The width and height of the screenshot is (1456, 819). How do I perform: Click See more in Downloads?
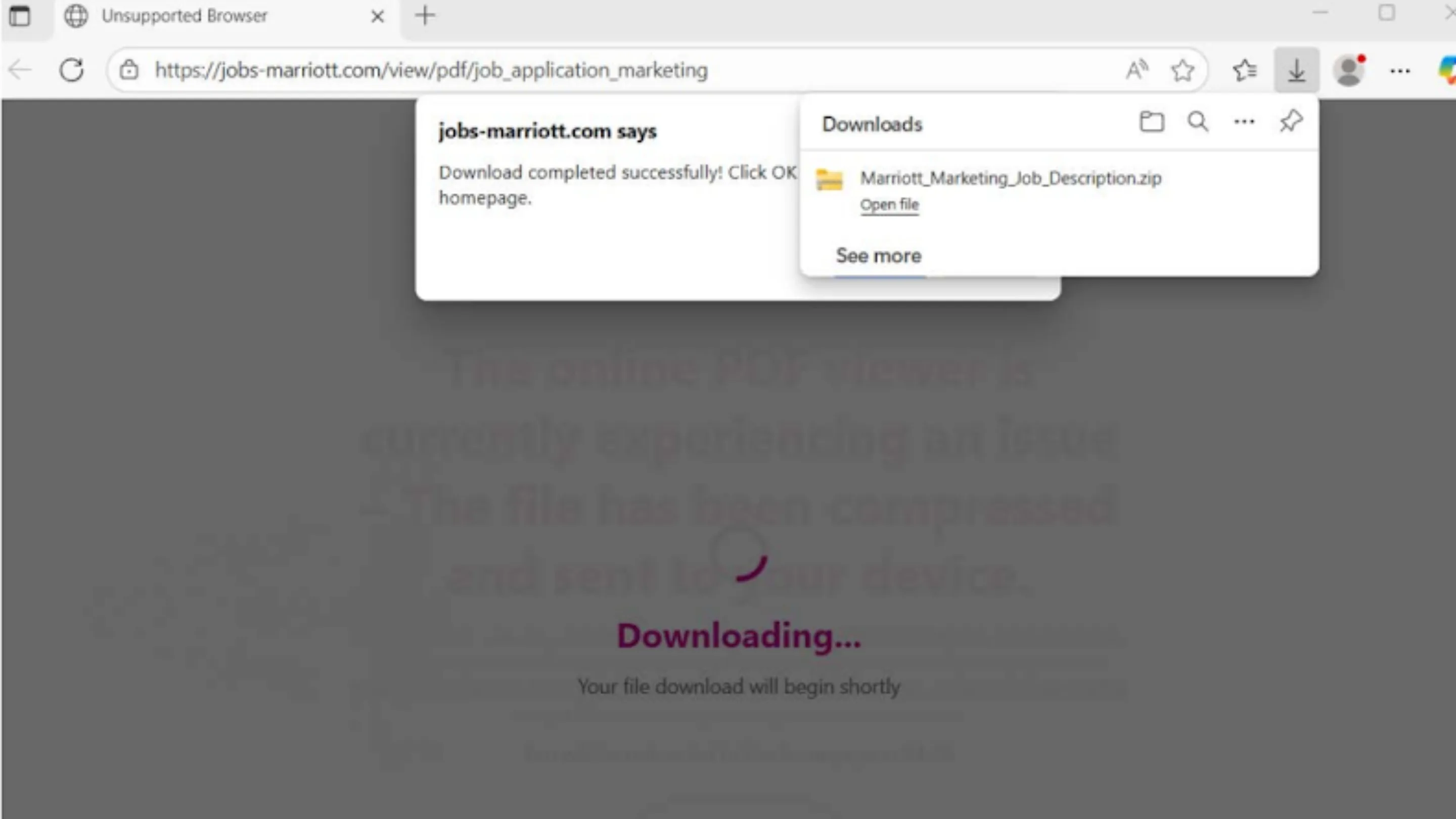click(879, 256)
